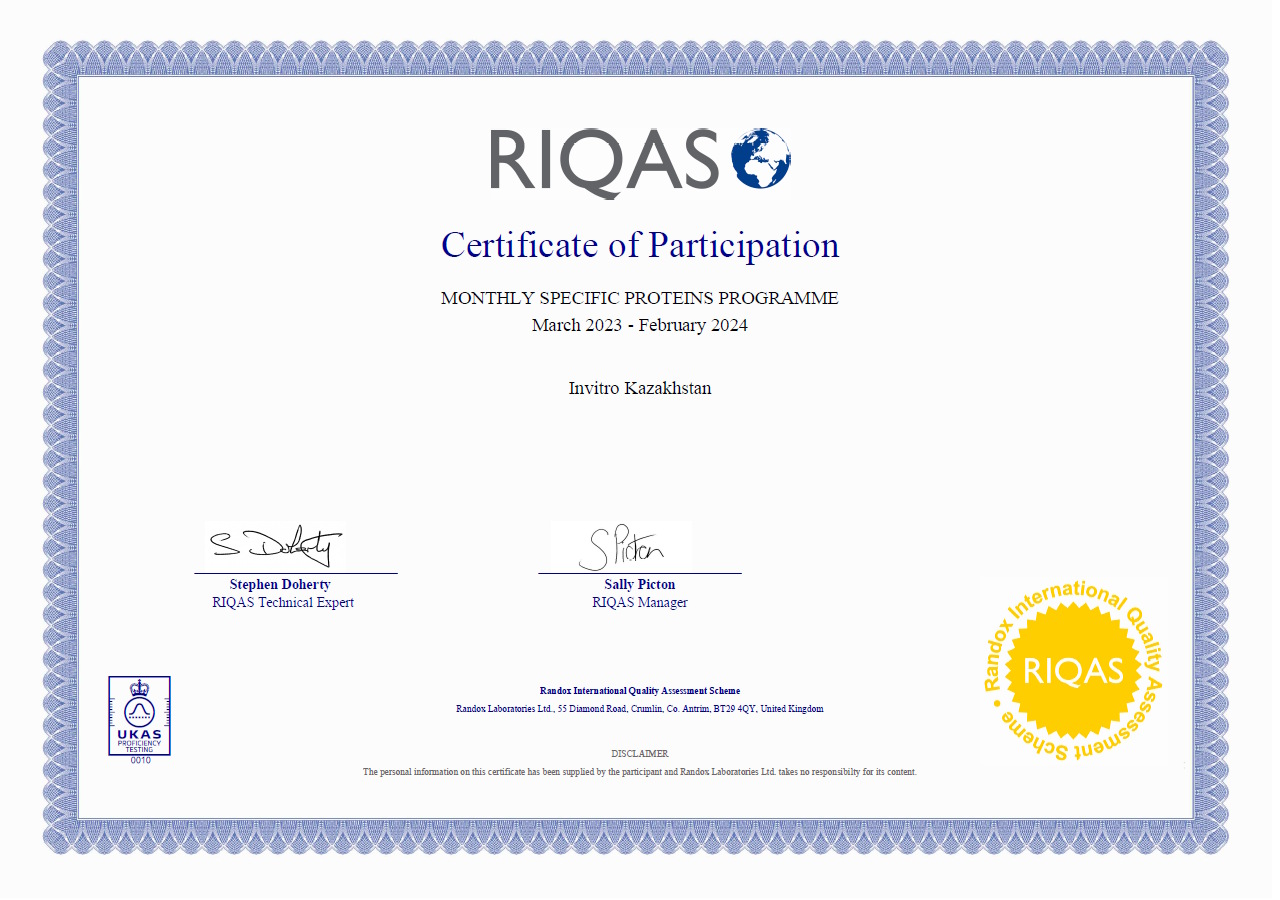1280x900 pixels.
Task: Click the grey RIQAS logo lettering at top
Action: [604, 160]
